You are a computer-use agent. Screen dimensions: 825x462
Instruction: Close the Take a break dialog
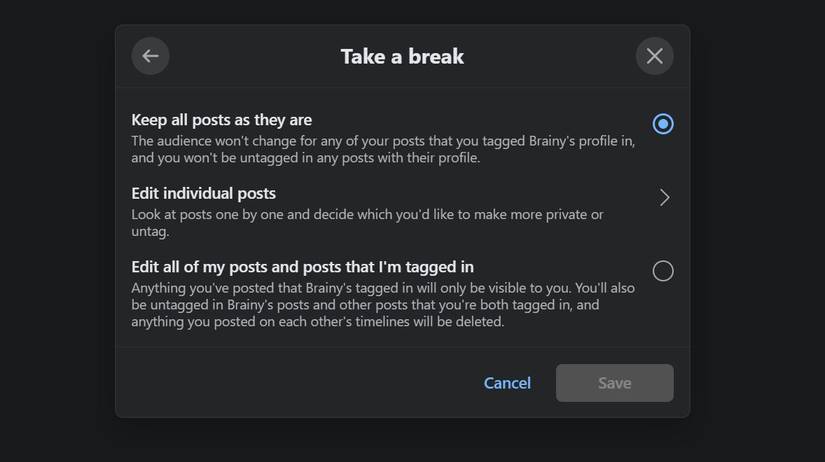(x=654, y=56)
